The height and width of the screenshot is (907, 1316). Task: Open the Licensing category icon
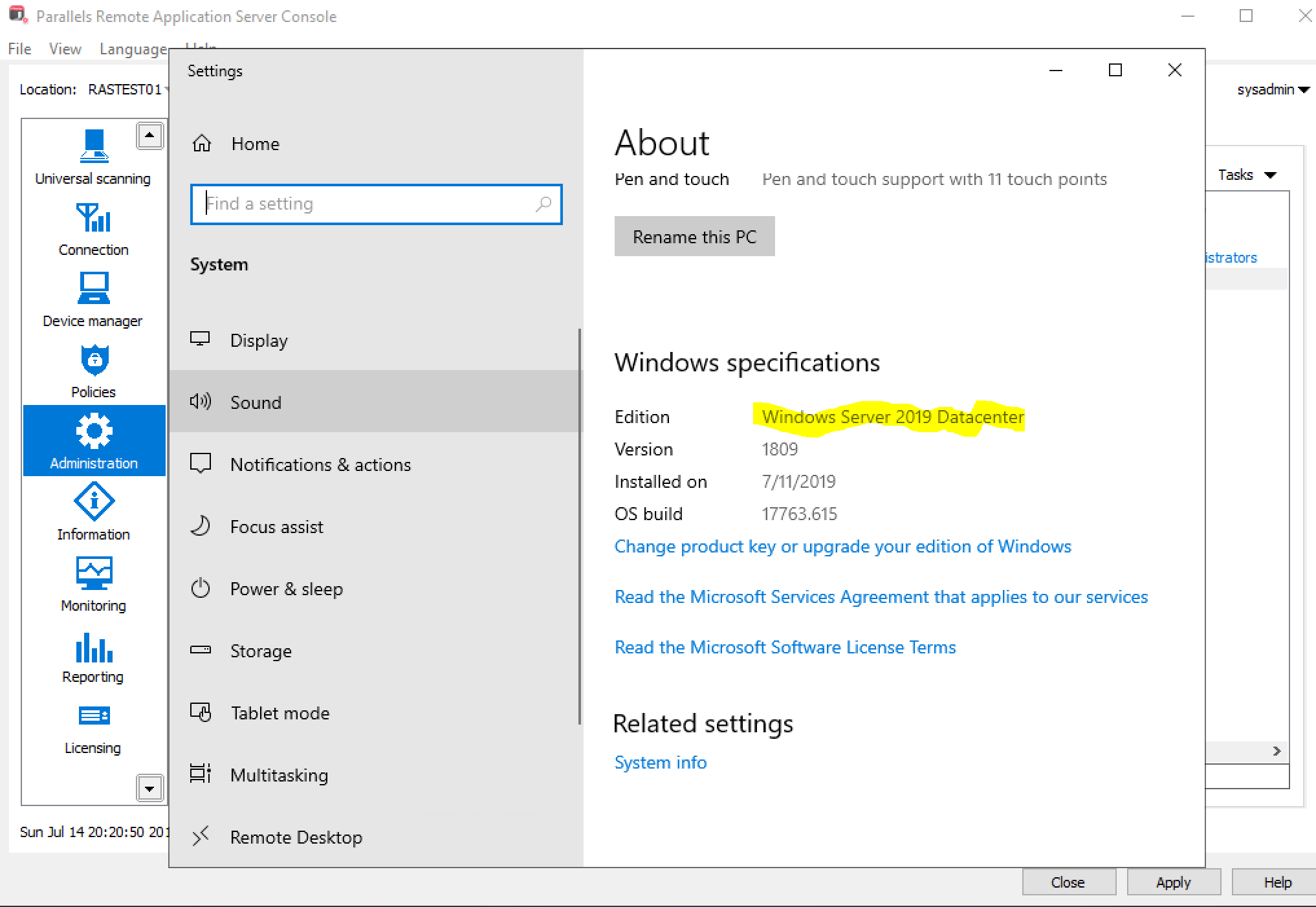94,716
